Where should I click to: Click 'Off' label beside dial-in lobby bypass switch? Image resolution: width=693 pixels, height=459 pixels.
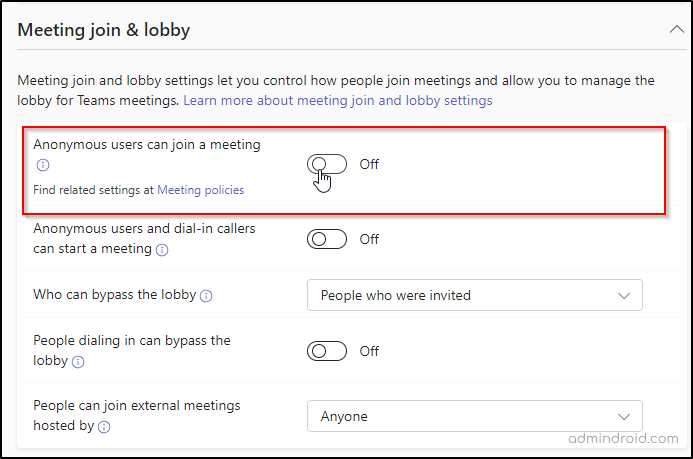click(x=369, y=351)
